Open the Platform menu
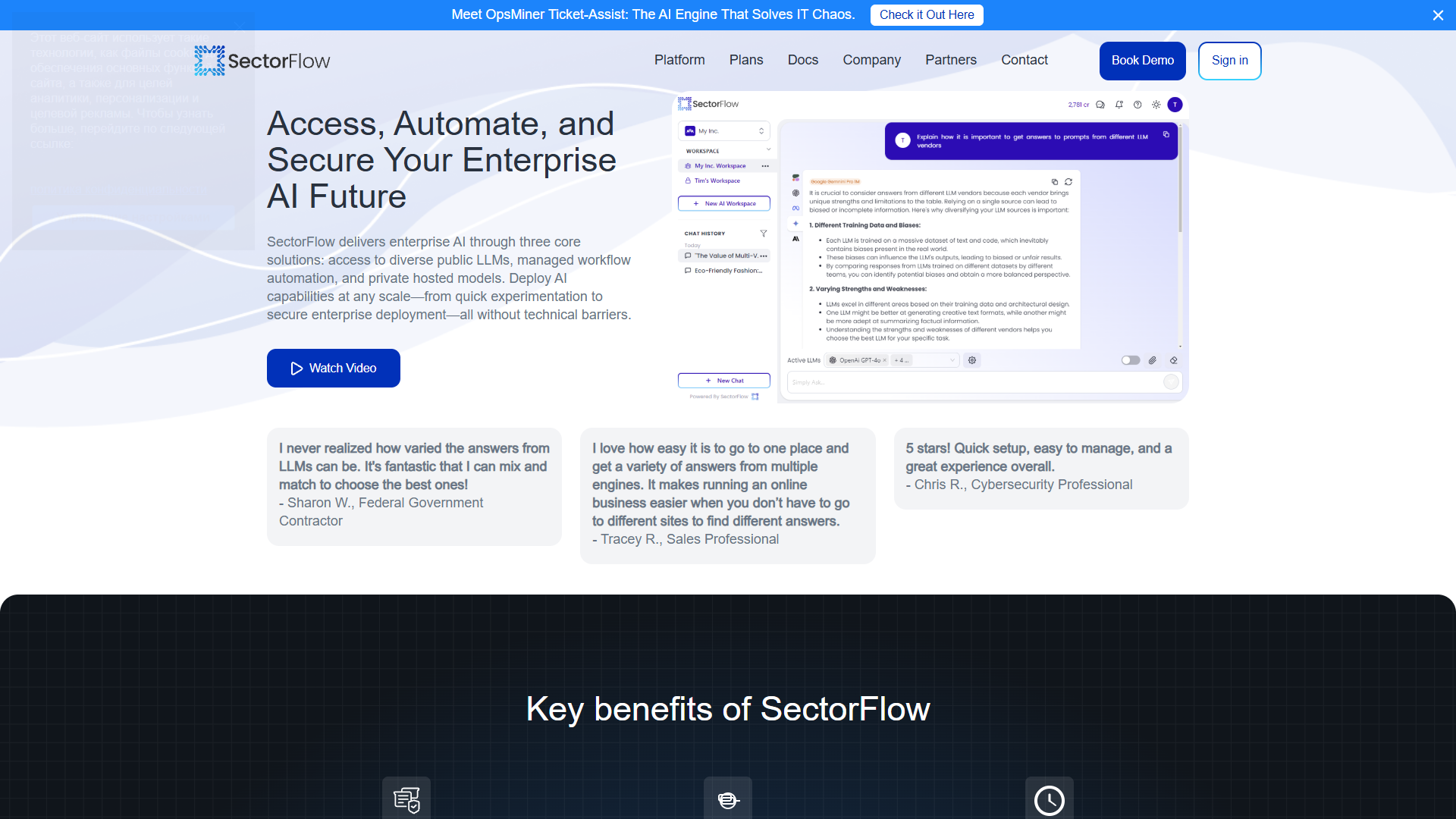 (x=679, y=60)
